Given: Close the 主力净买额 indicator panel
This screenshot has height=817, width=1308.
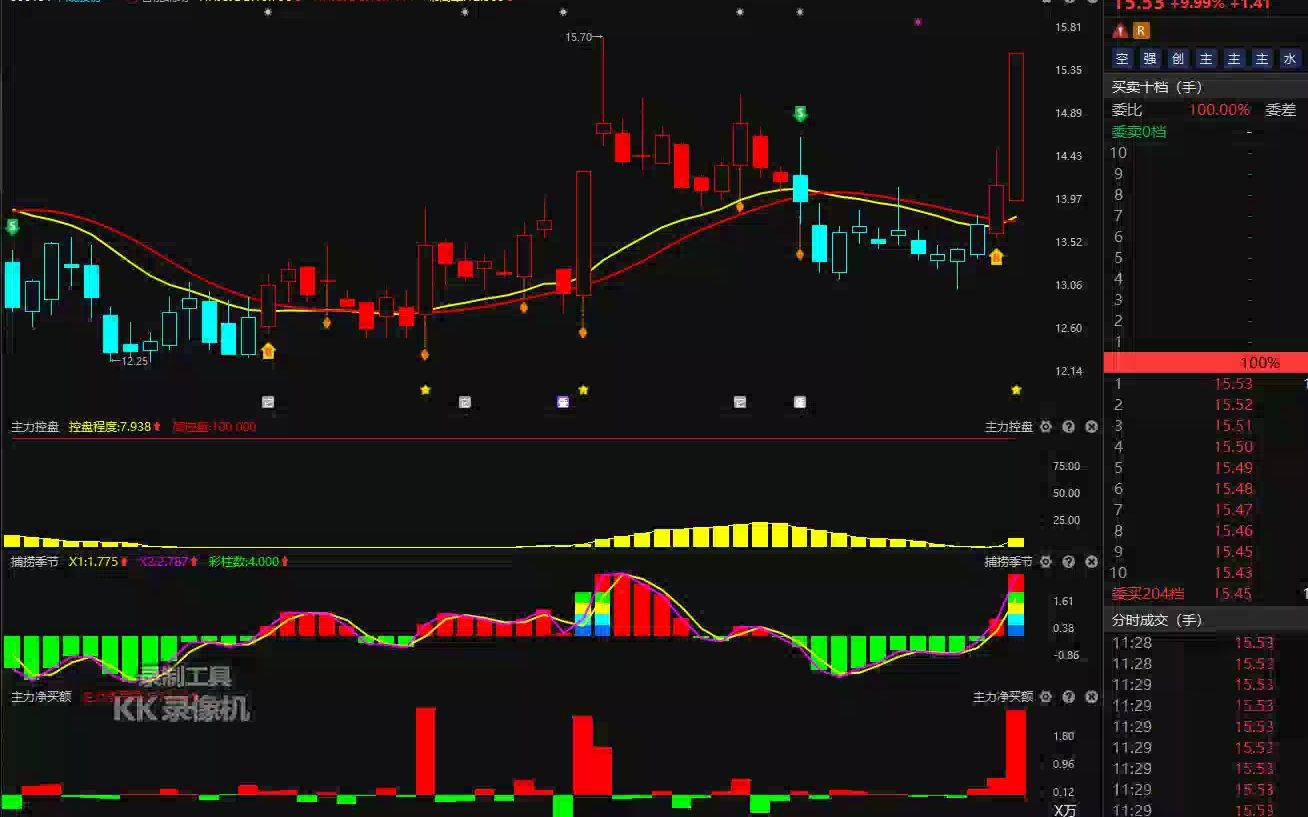Looking at the screenshot, I should [1091, 696].
